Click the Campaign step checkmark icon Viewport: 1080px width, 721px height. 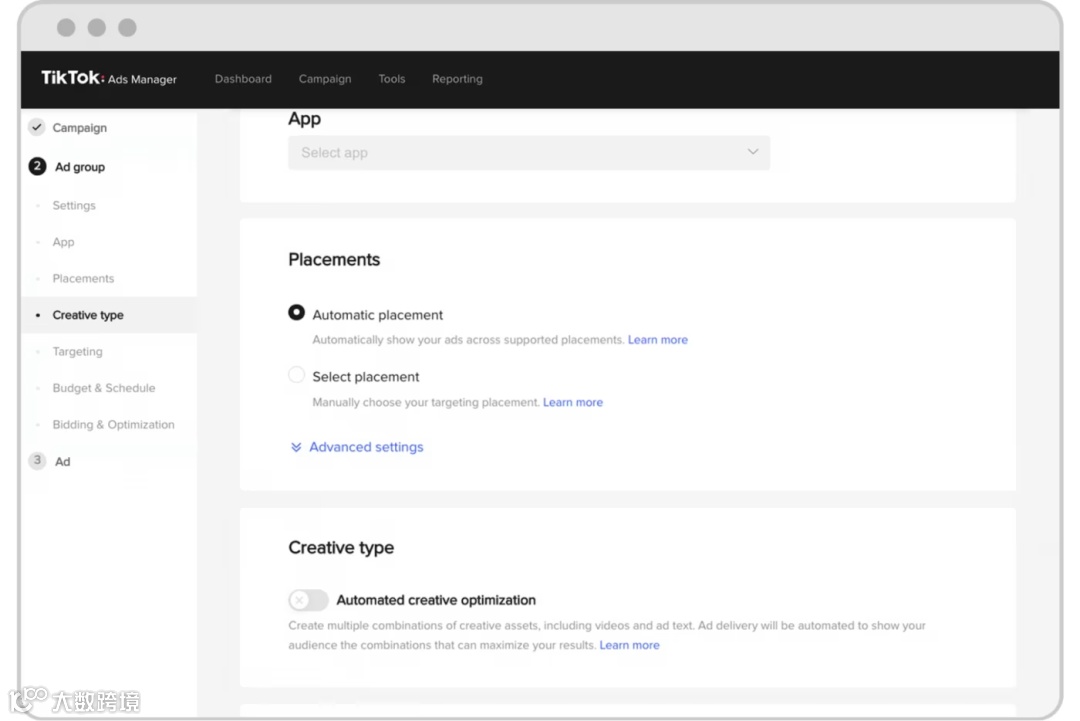click(x=37, y=128)
